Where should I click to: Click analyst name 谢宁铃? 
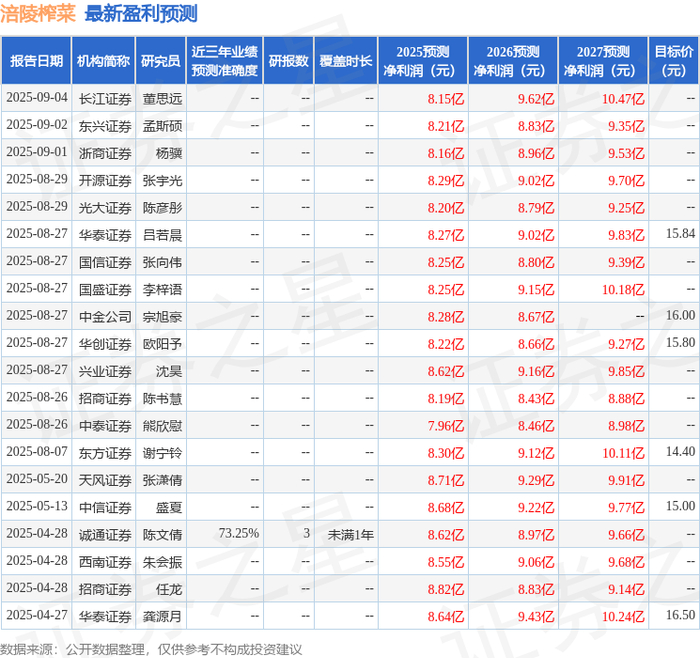(162, 453)
